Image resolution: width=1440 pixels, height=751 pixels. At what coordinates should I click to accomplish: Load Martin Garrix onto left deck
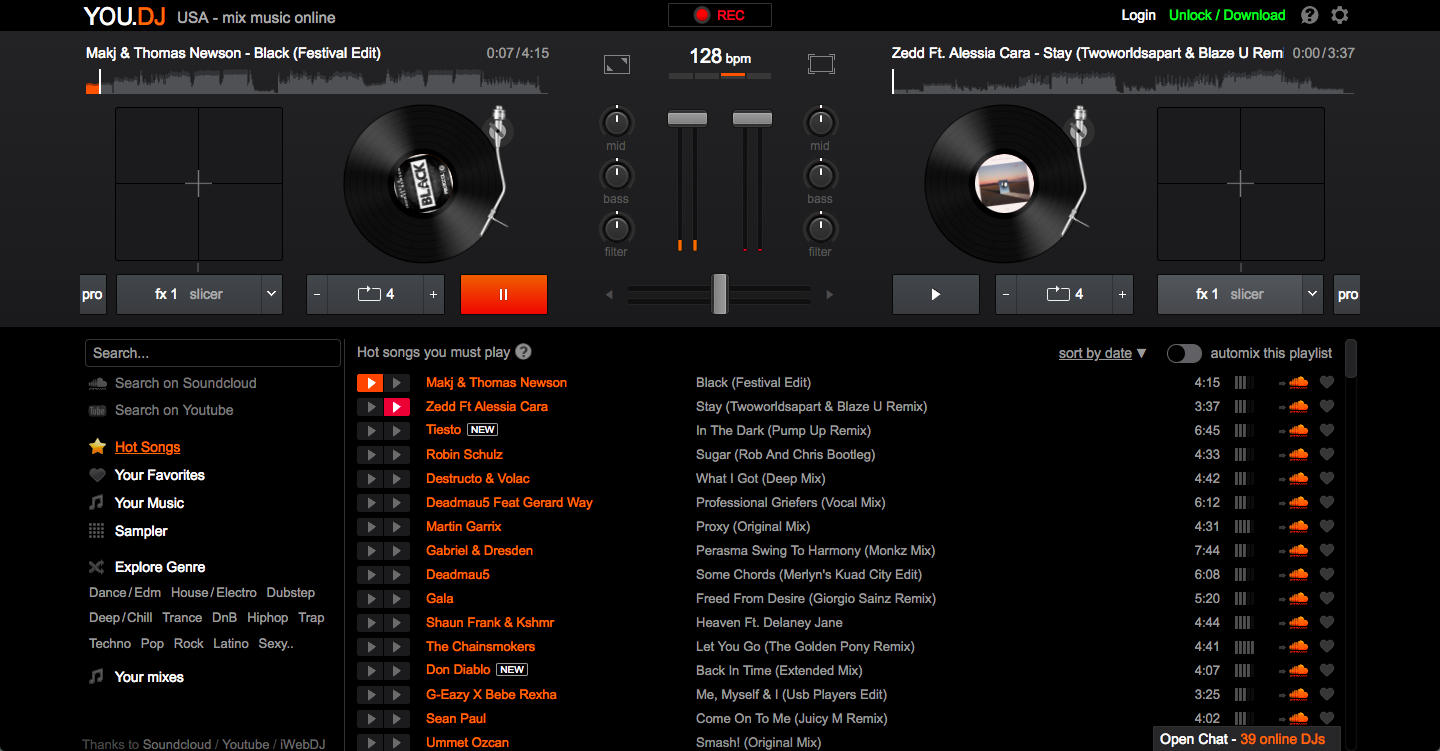370,526
